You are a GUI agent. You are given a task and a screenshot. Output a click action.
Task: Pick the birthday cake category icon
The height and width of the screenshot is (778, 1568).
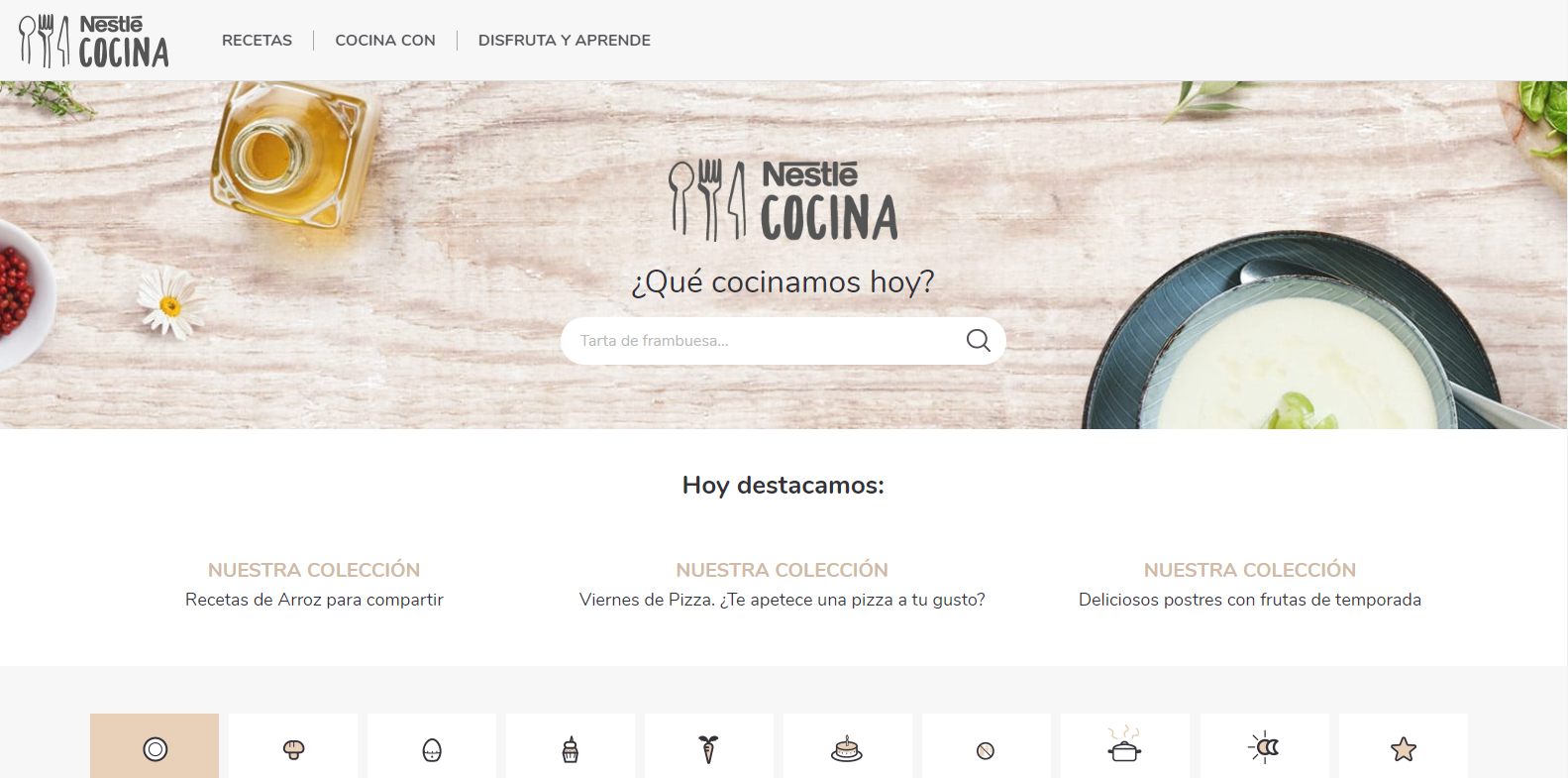click(x=847, y=748)
